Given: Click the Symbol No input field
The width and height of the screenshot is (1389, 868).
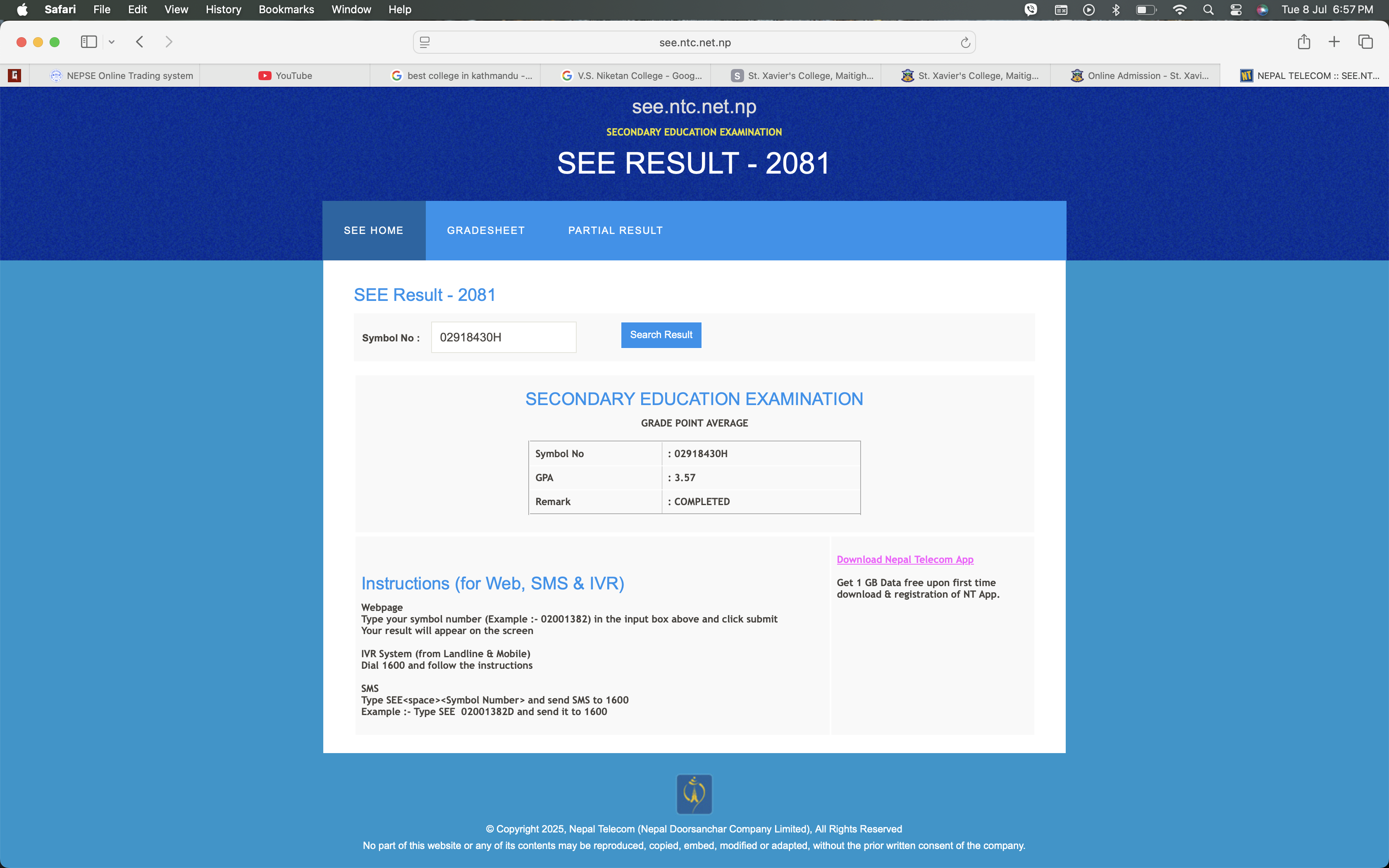Looking at the screenshot, I should coord(504,338).
